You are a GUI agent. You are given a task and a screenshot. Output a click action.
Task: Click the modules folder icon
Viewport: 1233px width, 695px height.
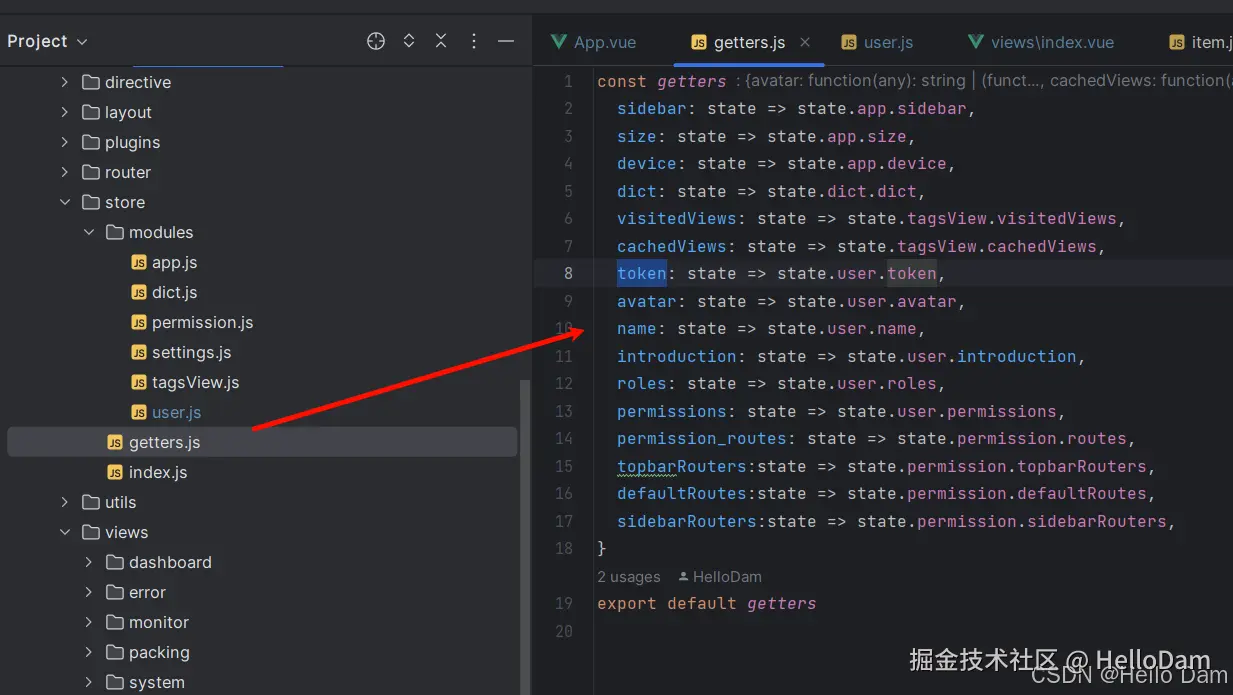click(x=115, y=232)
